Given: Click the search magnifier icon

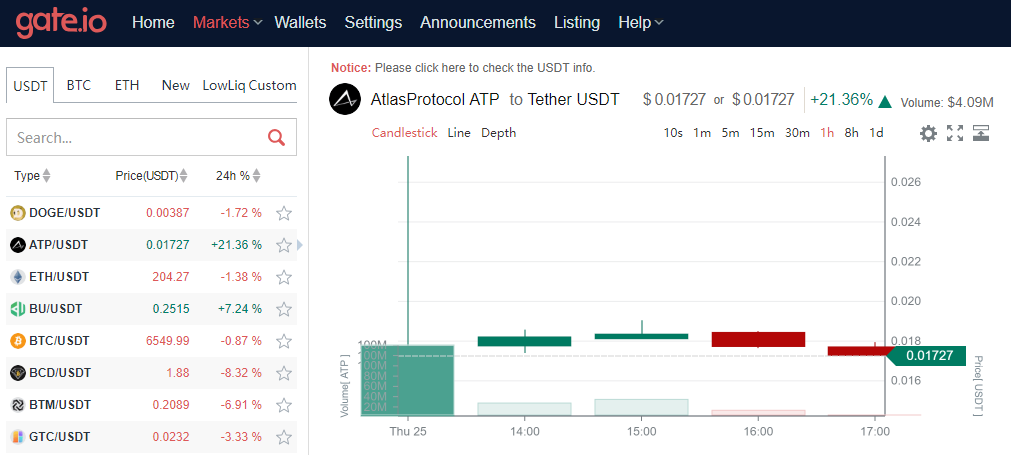Looking at the screenshot, I should point(276,138).
